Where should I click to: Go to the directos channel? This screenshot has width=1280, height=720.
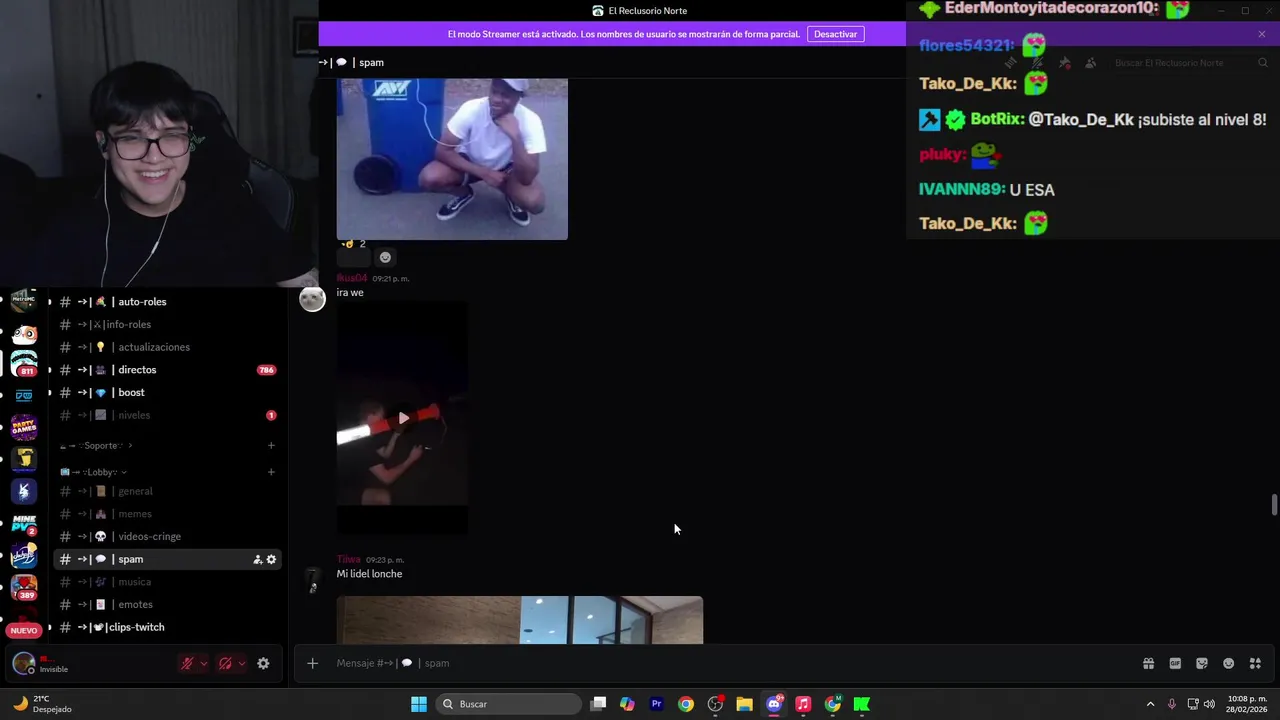[167, 370]
